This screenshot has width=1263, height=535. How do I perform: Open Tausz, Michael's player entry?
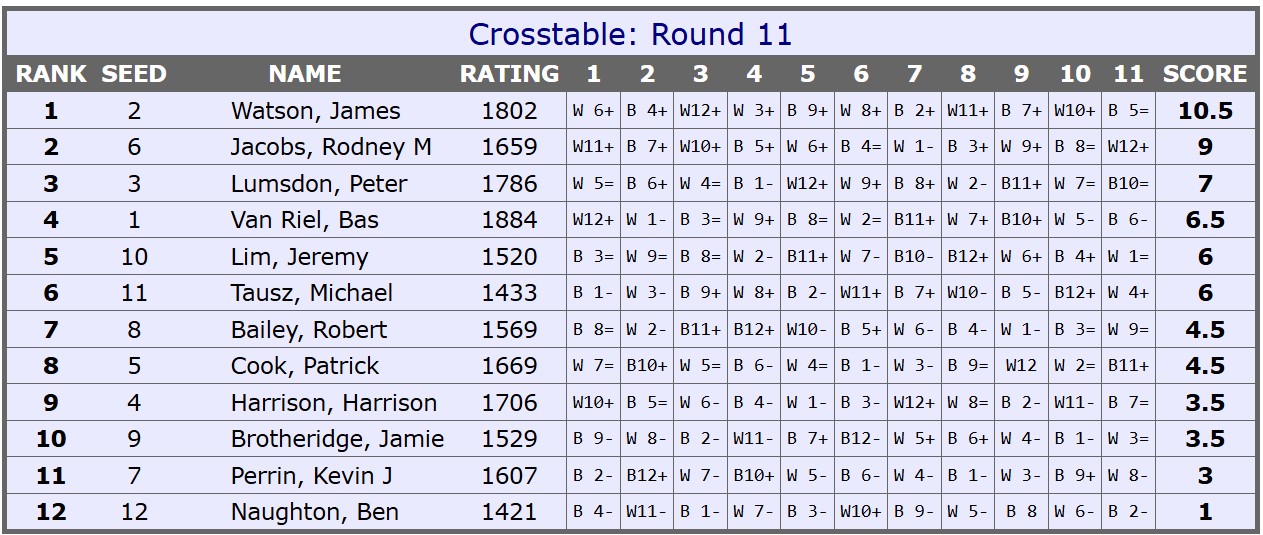click(x=311, y=293)
